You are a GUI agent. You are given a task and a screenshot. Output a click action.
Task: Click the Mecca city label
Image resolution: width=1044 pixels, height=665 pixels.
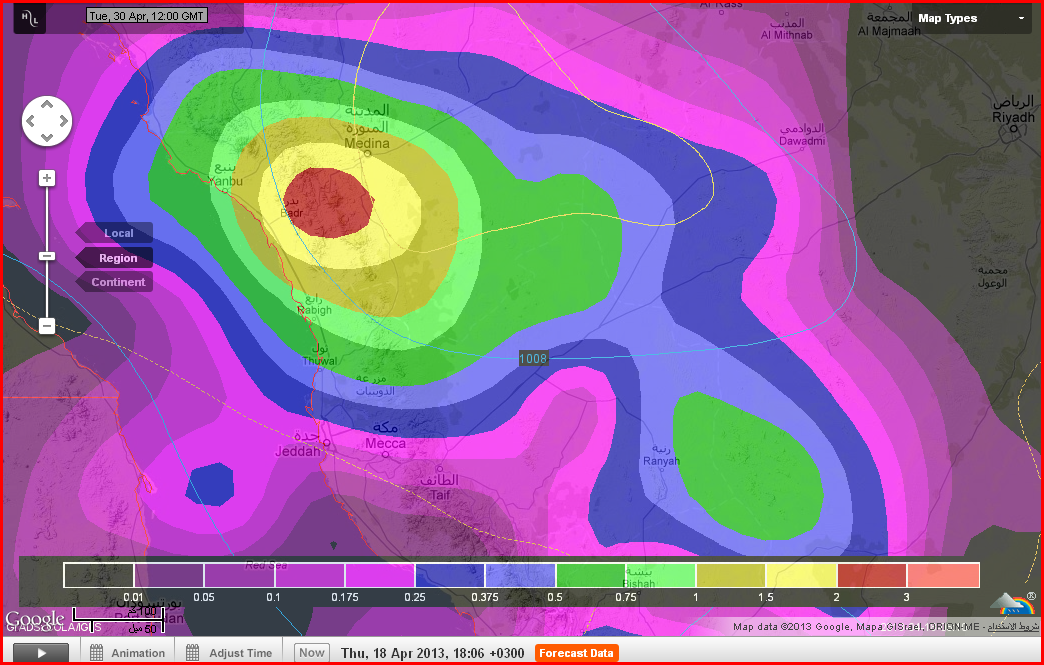coord(386,443)
